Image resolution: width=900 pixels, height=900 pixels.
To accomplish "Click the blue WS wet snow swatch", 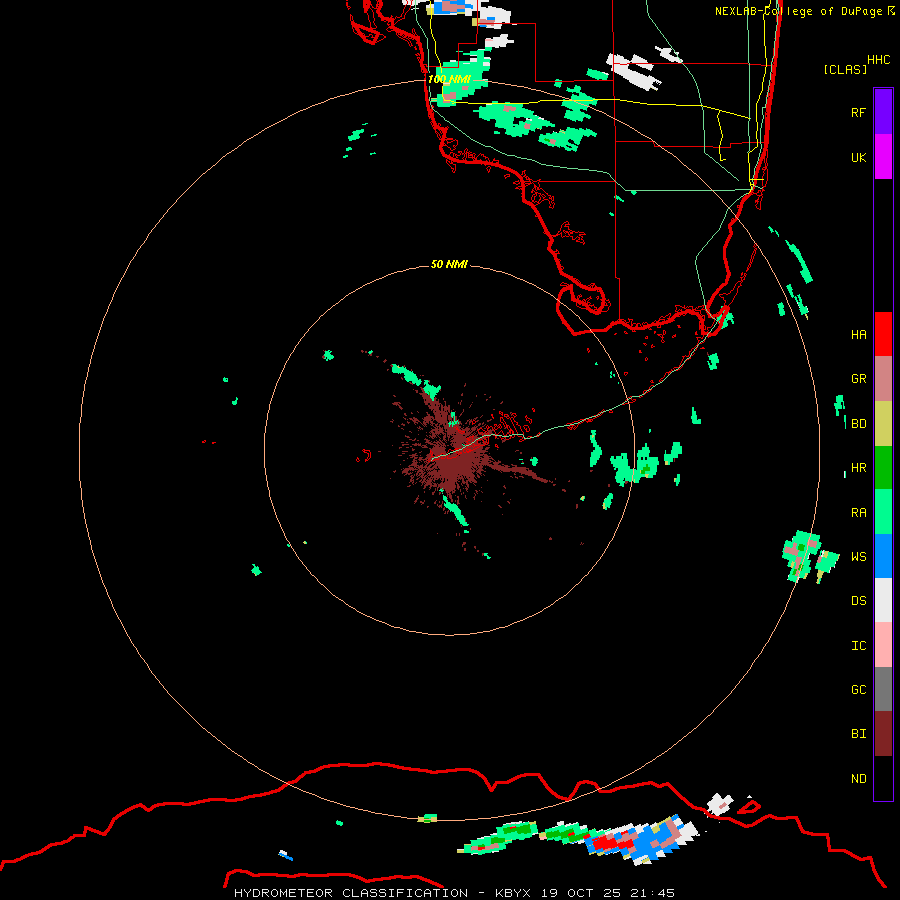I will pos(883,556).
